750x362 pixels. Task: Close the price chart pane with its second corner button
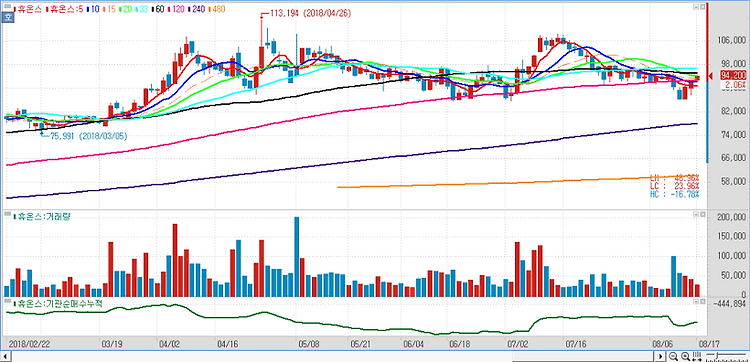[703, 7]
